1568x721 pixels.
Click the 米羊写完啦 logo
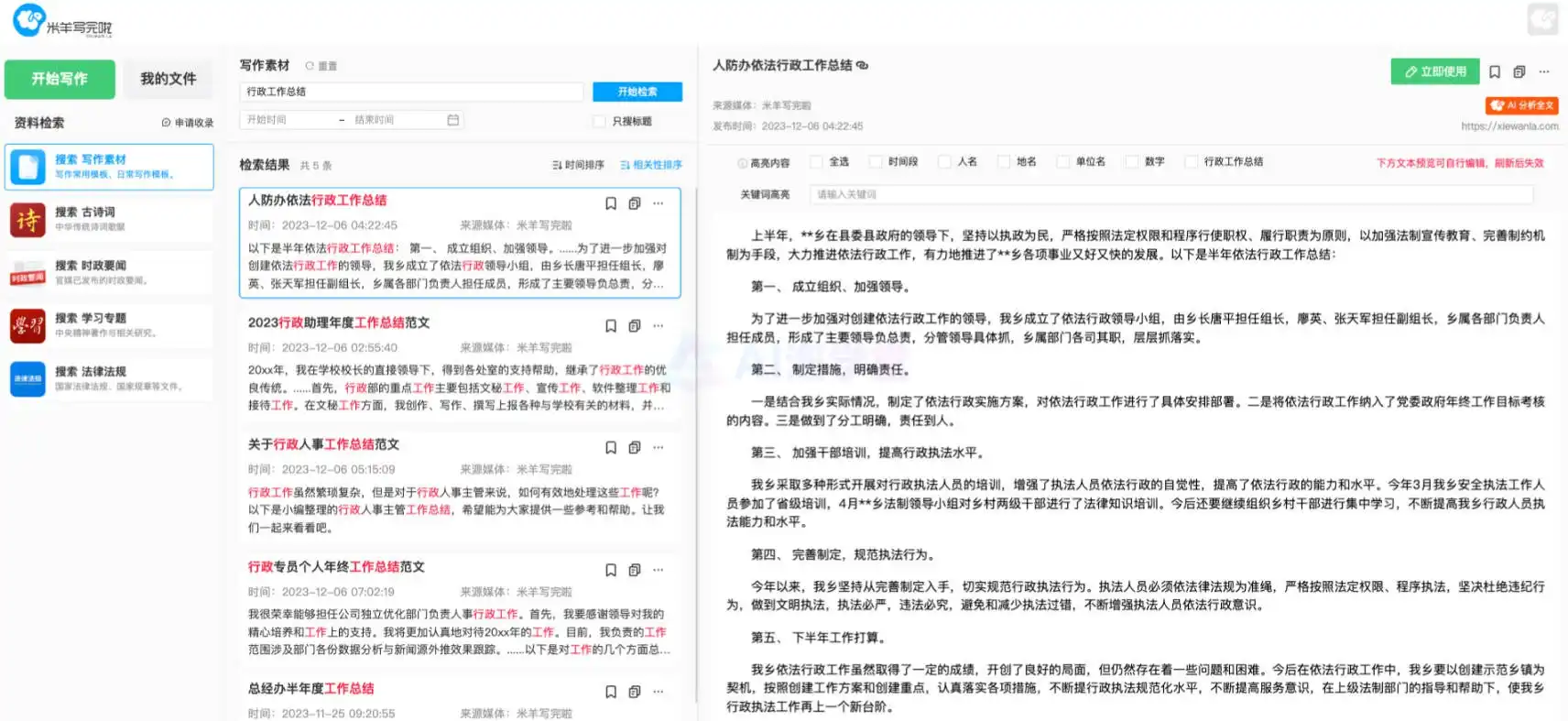[61, 20]
